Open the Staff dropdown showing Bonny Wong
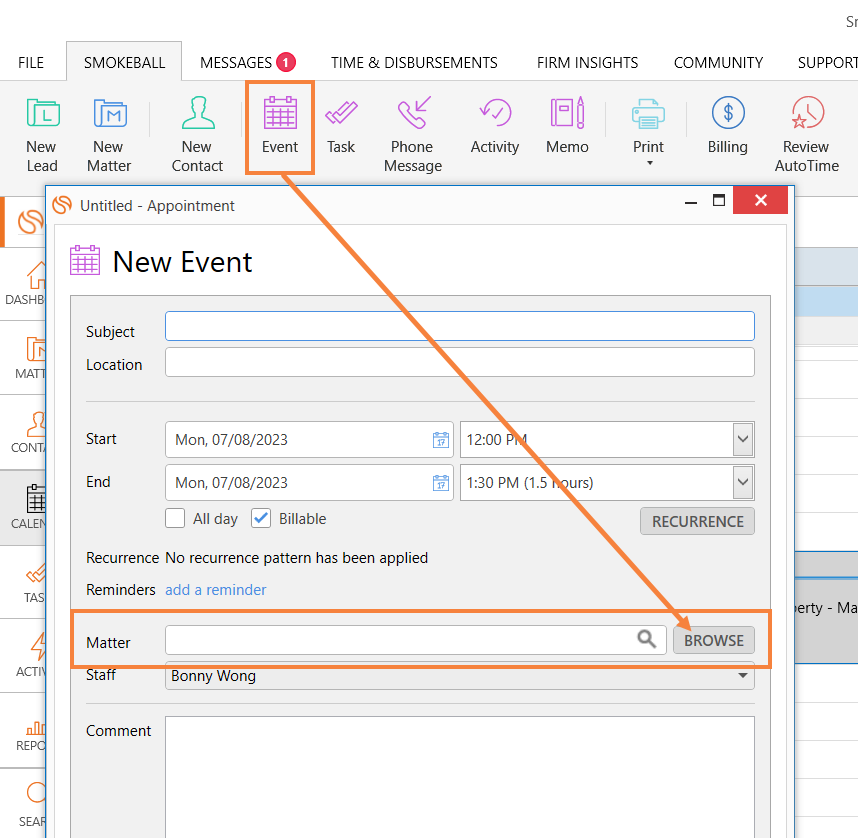 coord(460,675)
